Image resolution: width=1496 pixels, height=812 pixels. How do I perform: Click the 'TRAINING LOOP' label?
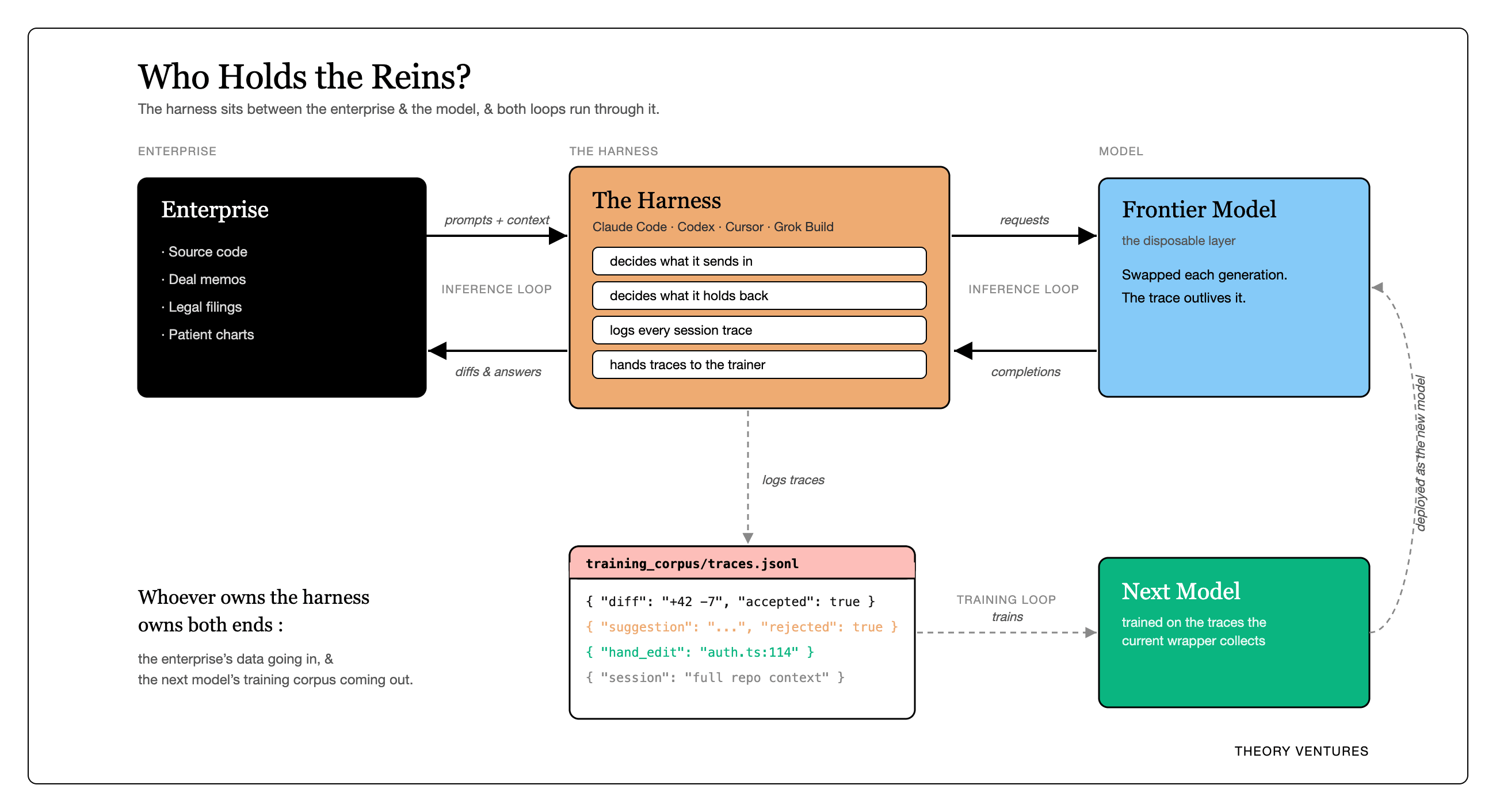[1006, 600]
